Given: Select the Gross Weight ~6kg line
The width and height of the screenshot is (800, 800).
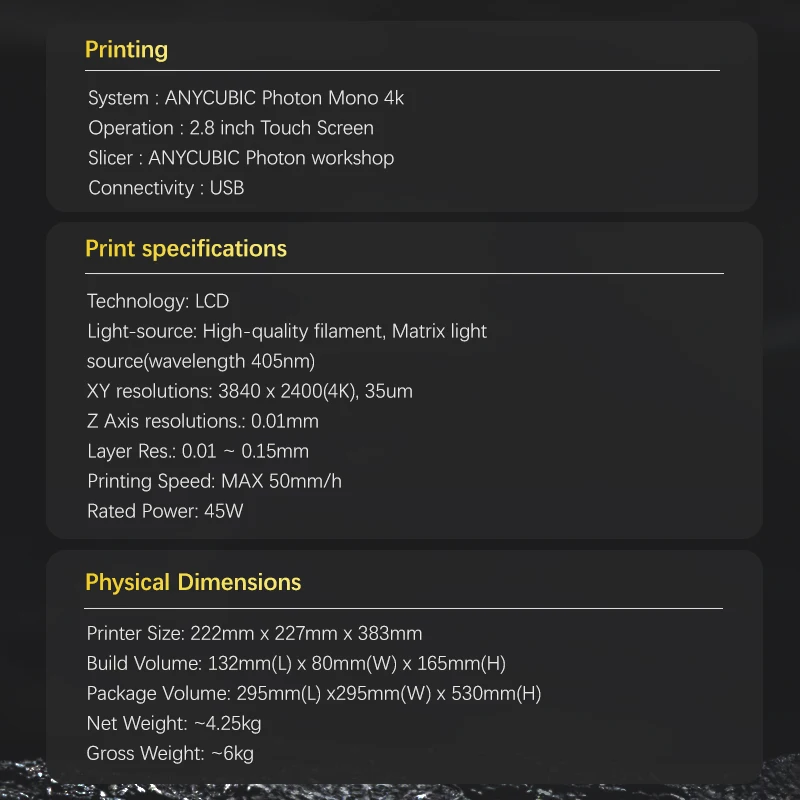Looking at the screenshot, I should pyautogui.click(x=170, y=753).
